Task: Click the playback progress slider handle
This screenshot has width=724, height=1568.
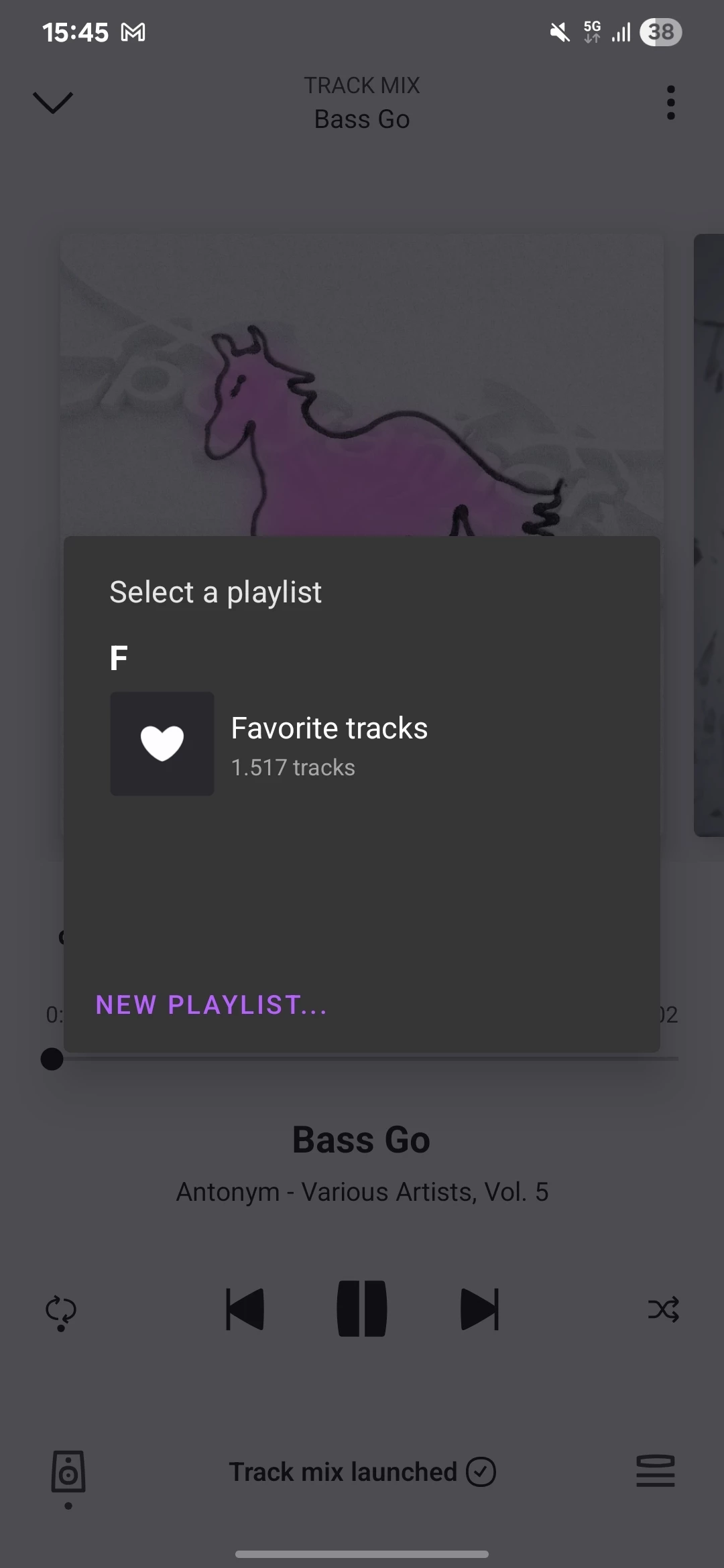Action: point(52,1059)
